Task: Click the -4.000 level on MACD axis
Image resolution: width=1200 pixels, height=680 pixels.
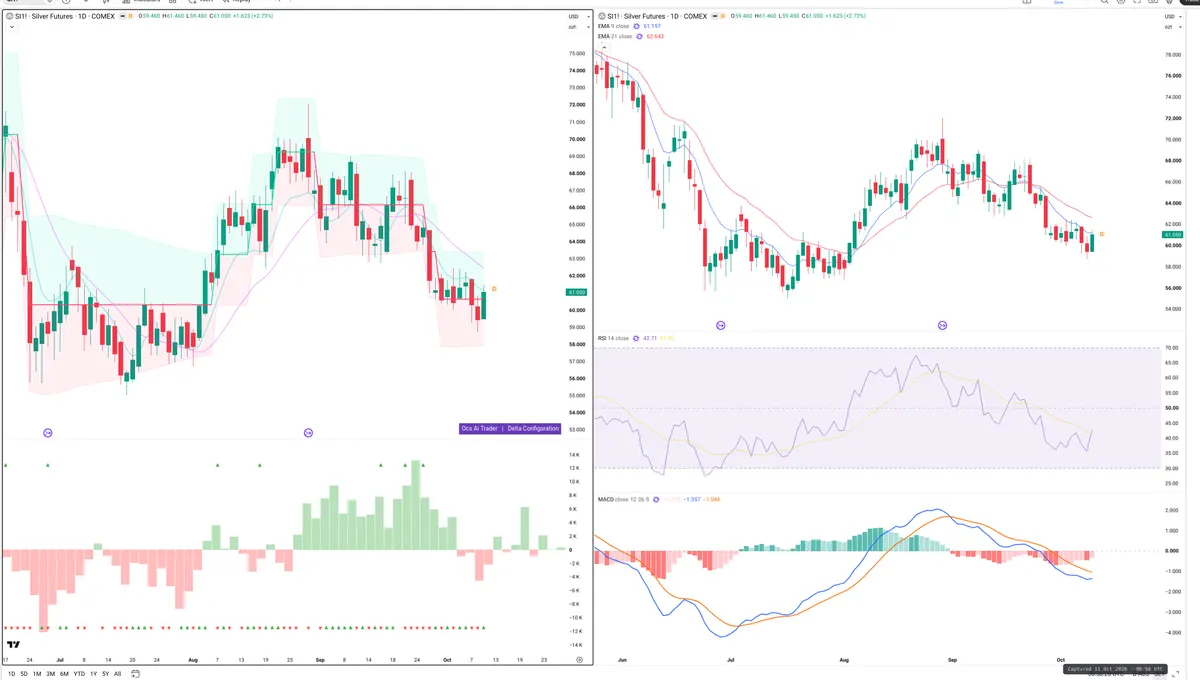Action: point(1174,633)
